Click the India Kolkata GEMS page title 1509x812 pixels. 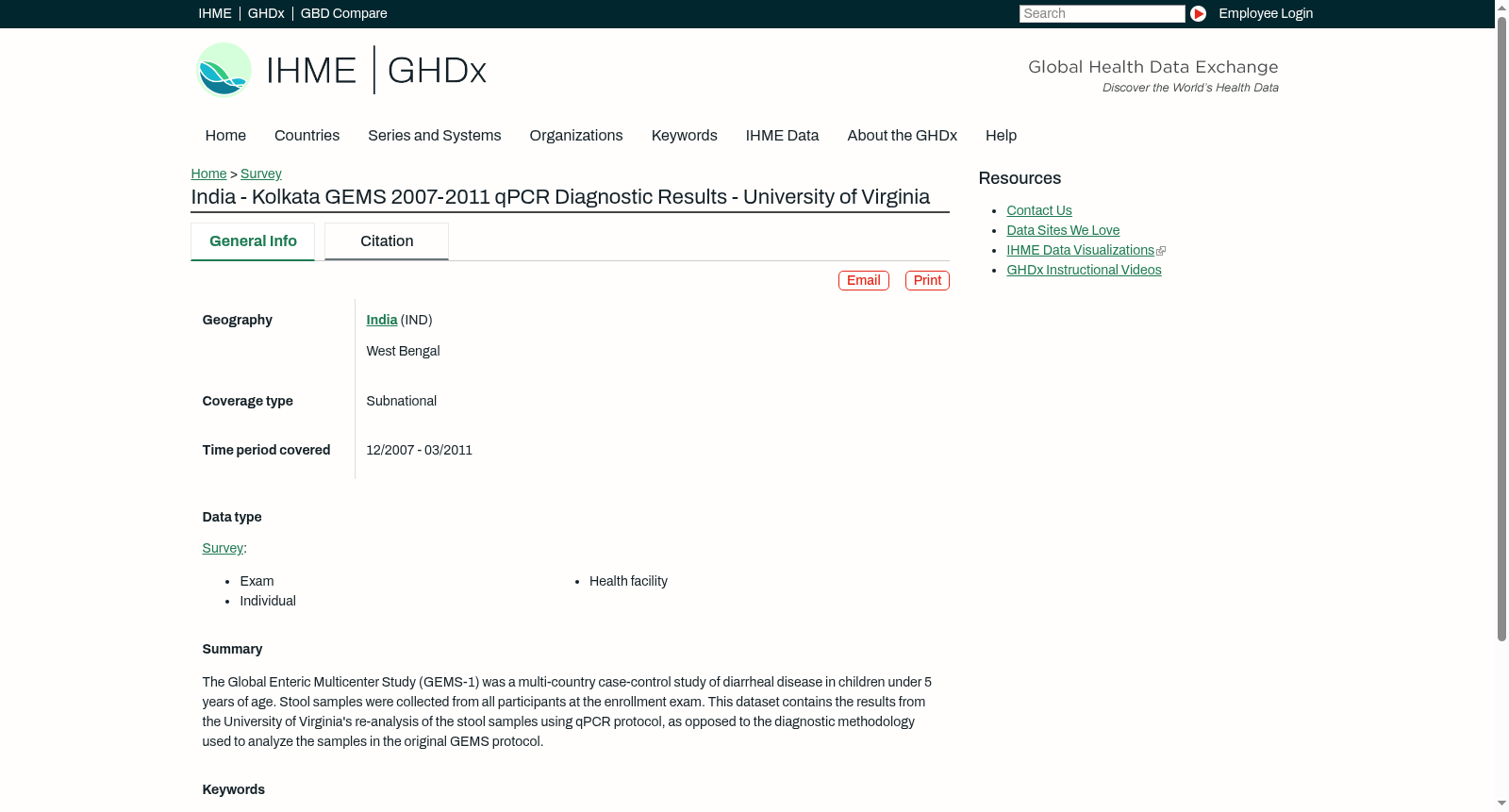pos(560,197)
